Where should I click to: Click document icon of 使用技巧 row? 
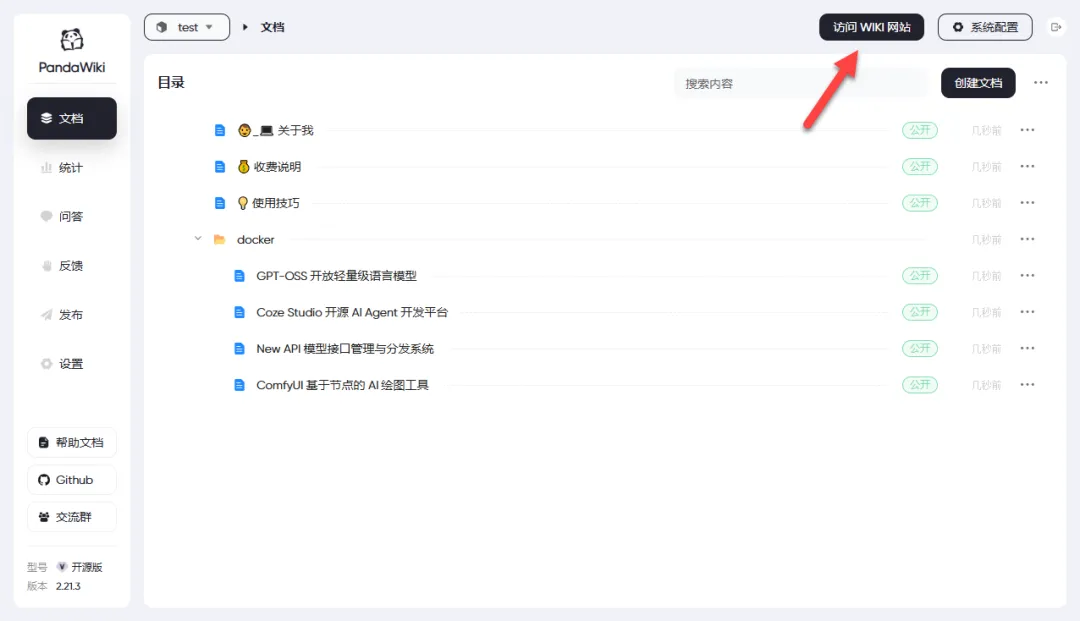pyautogui.click(x=220, y=203)
